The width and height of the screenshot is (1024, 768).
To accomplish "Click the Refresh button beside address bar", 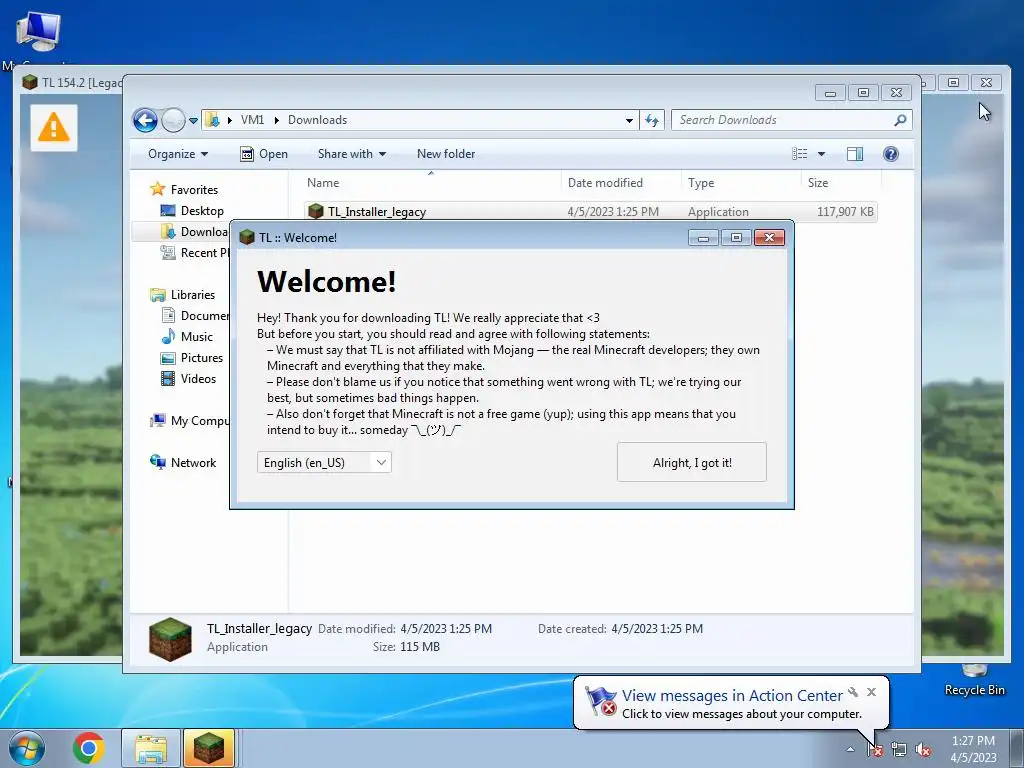I will tap(652, 120).
